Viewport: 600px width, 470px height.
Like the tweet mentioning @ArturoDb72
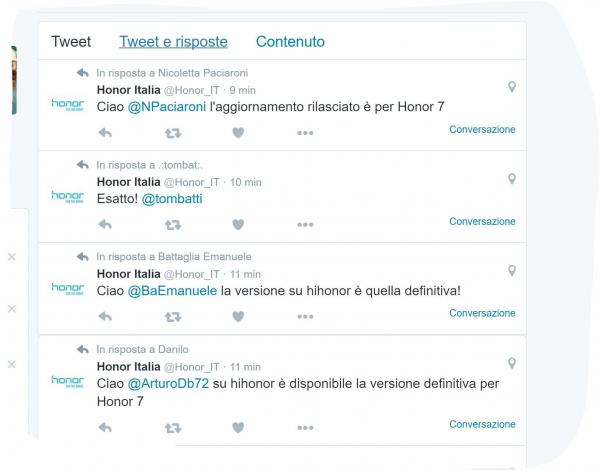[x=238, y=427]
